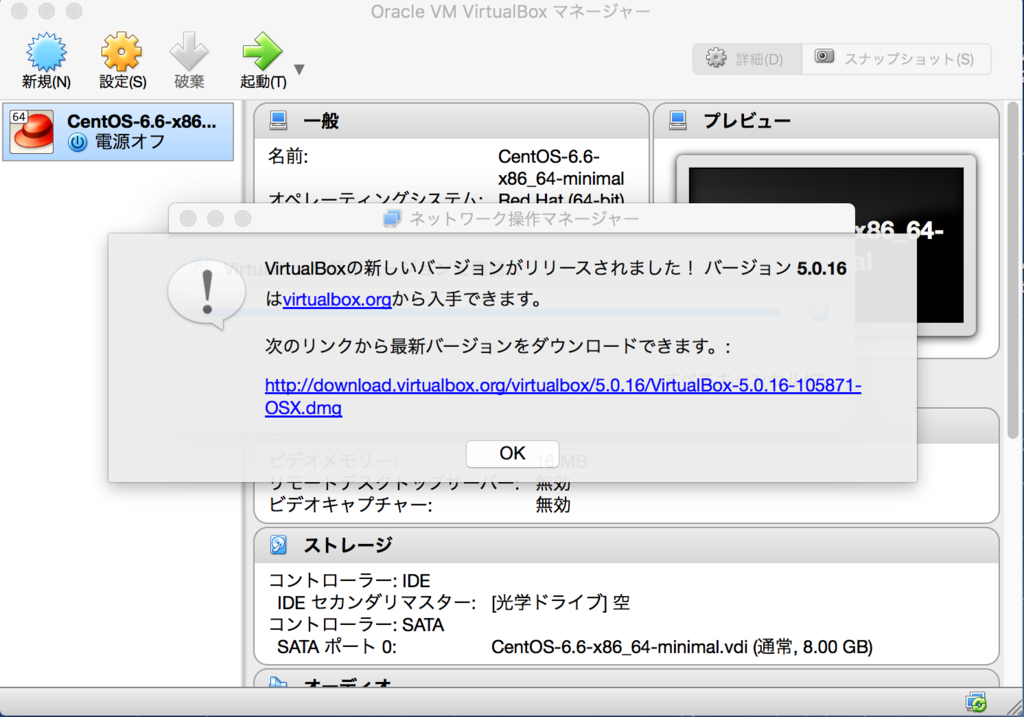Image resolution: width=1024 pixels, height=717 pixels.
Task: Start VM with 起動(T) green arrow
Action: [263, 52]
